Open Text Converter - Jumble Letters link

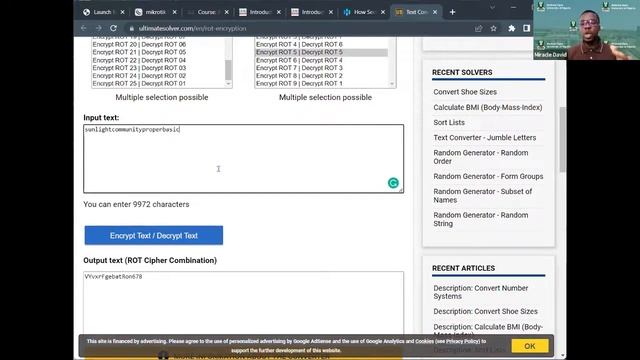point(484,138)
